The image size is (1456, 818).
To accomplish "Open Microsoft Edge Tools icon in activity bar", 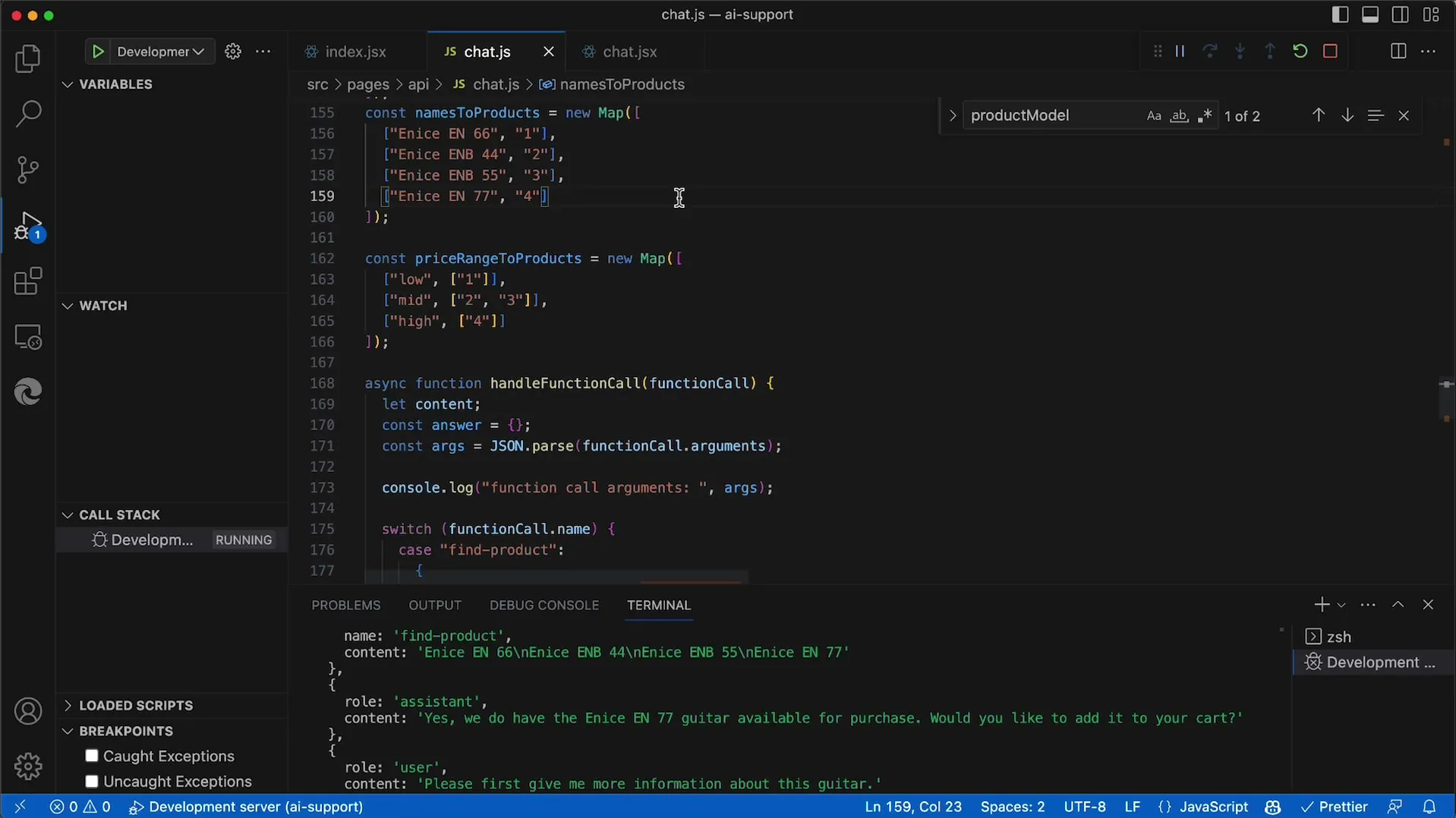I will click(28, 392).
